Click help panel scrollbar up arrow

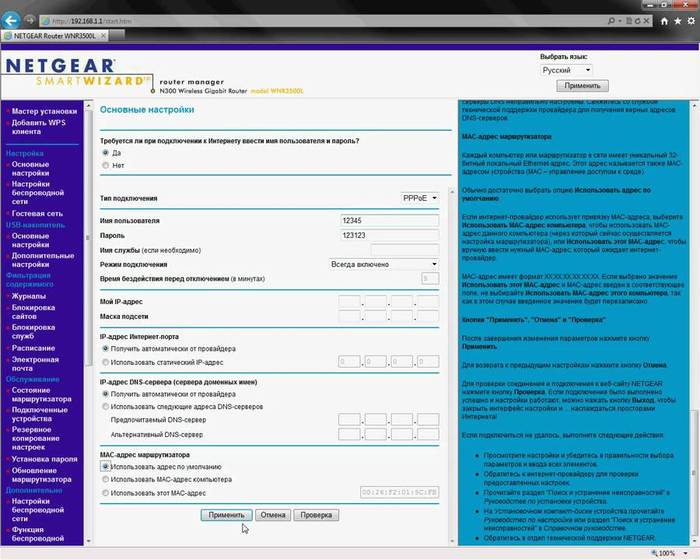tap(694, 106)
